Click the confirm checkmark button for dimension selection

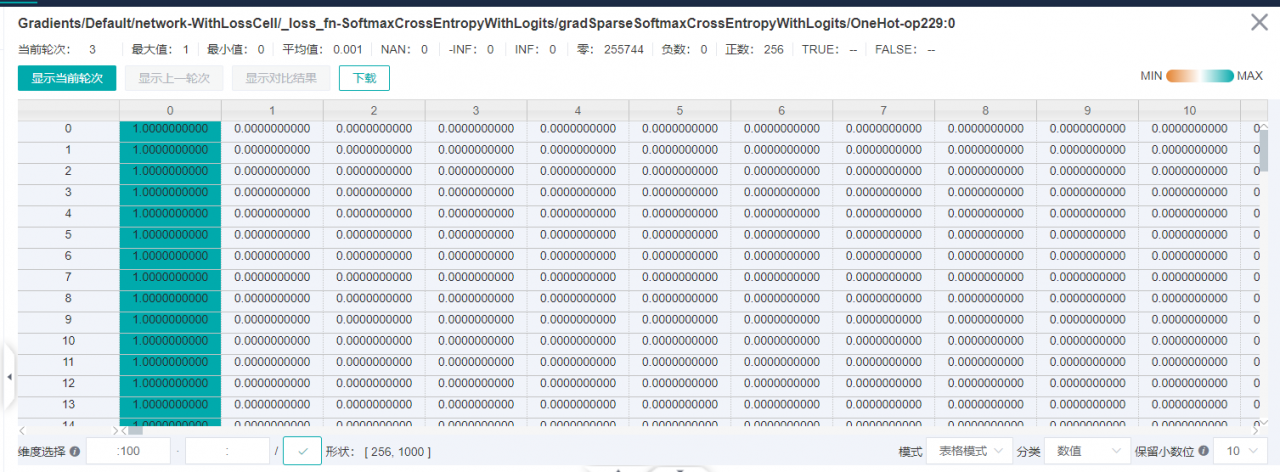pos(302,451)
